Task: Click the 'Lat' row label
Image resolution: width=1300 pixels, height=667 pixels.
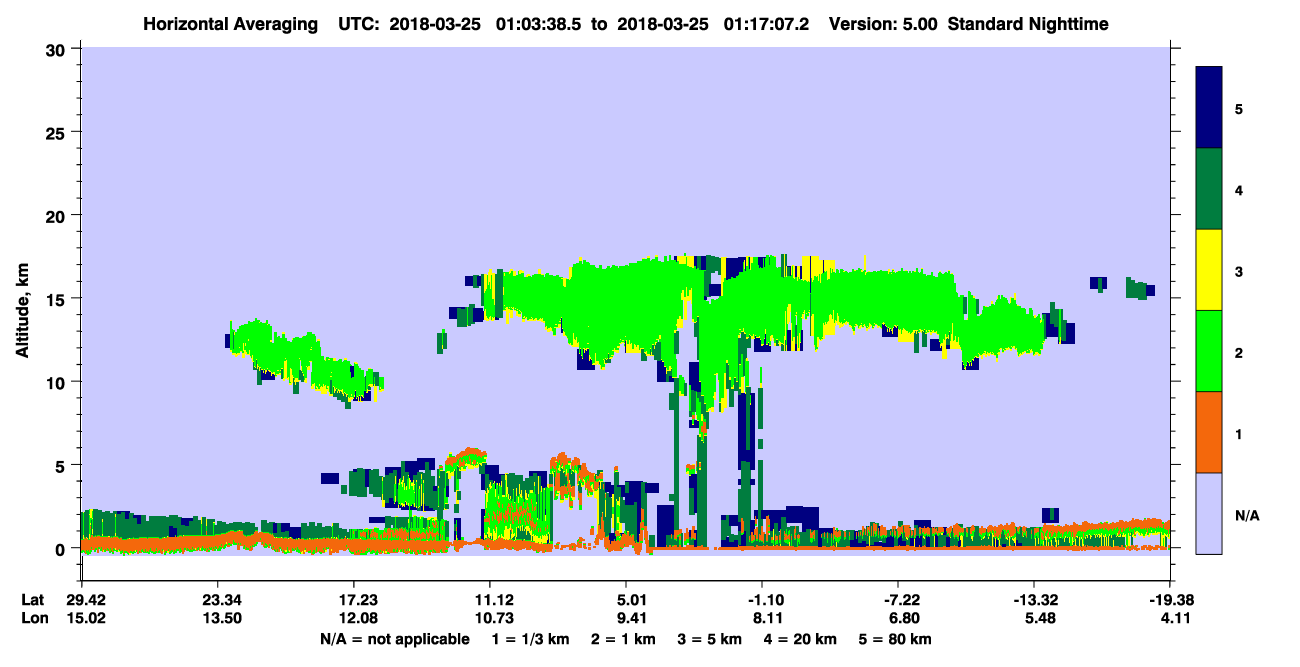Action: pyautogui.click(x=32, y=600)
